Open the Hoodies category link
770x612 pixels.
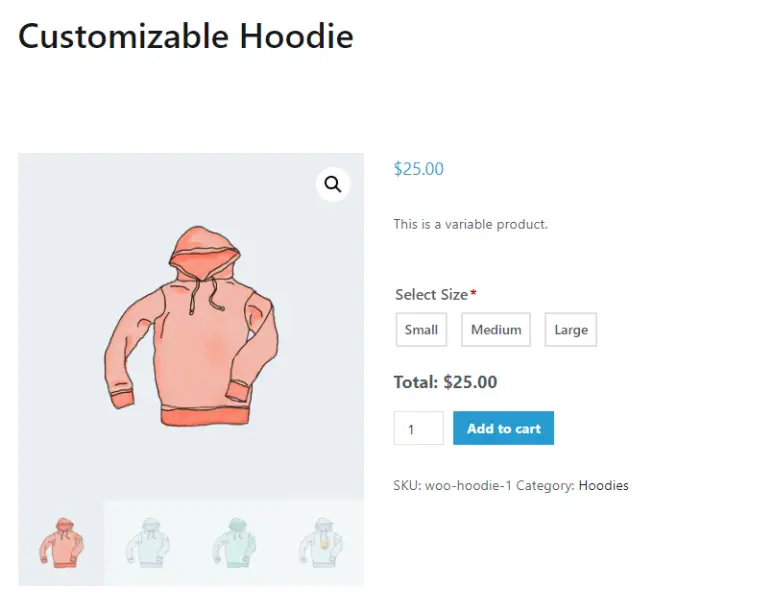[604, 485]
